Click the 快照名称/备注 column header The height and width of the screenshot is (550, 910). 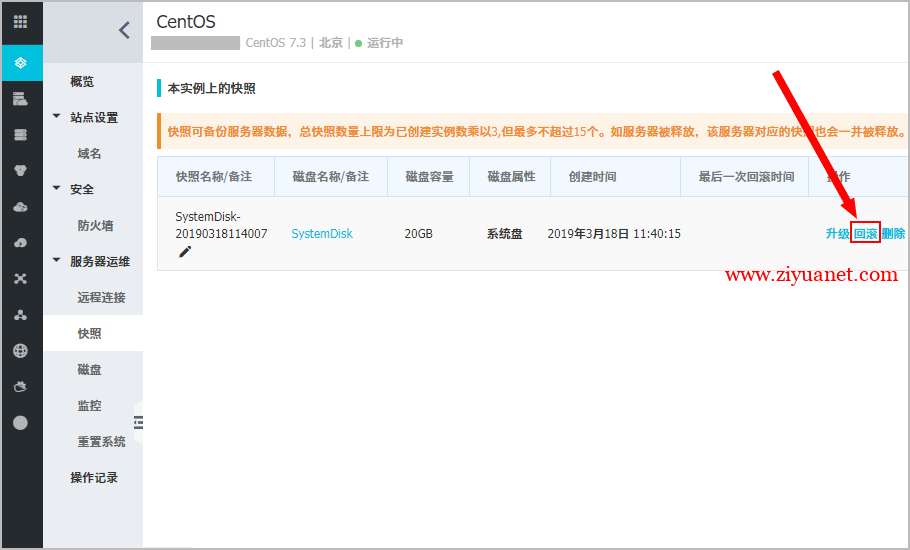click(x=214, y=177)
